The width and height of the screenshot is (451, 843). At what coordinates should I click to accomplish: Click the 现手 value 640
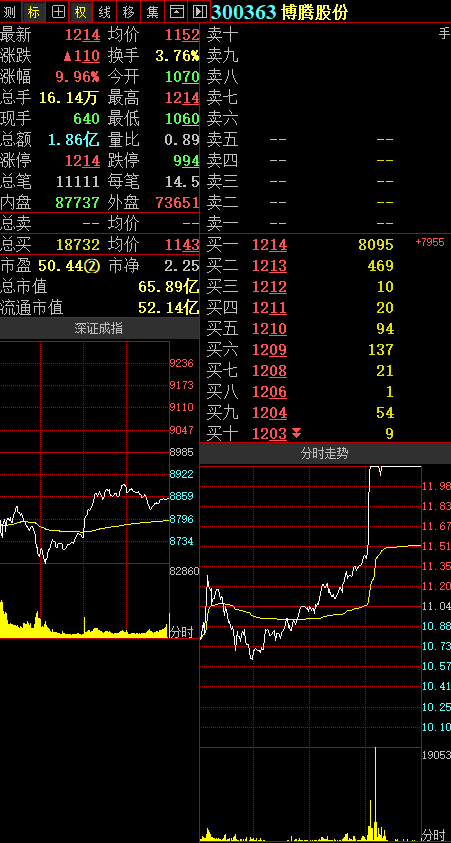[x=87, y=119]
